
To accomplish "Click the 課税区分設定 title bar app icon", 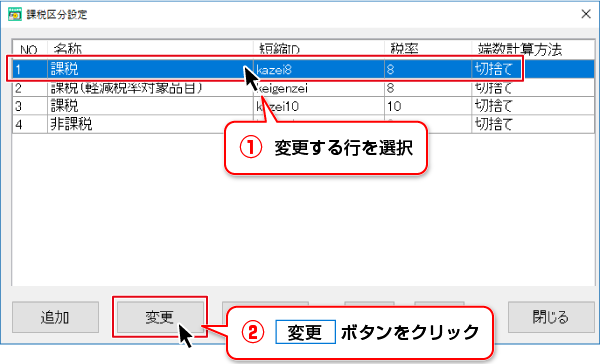I will pos(15,14).
